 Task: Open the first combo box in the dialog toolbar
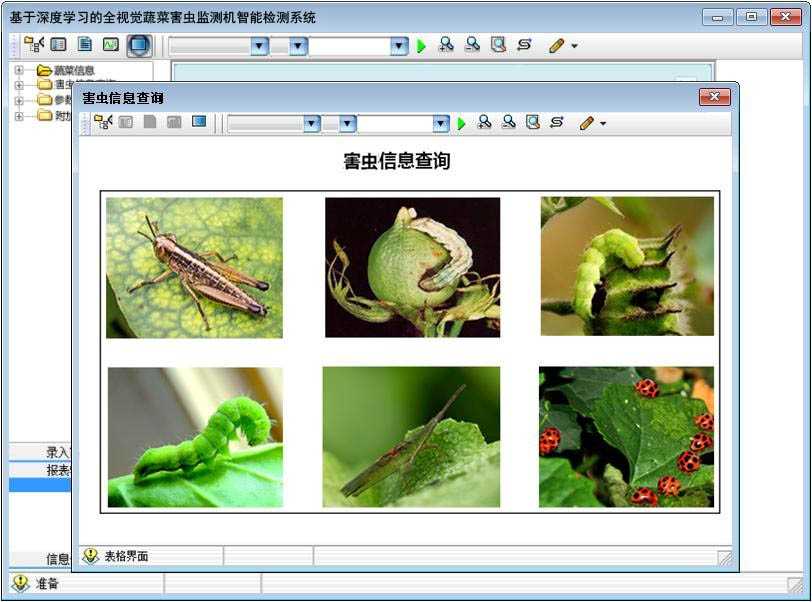pyautogui.click(x=311, y=123)
